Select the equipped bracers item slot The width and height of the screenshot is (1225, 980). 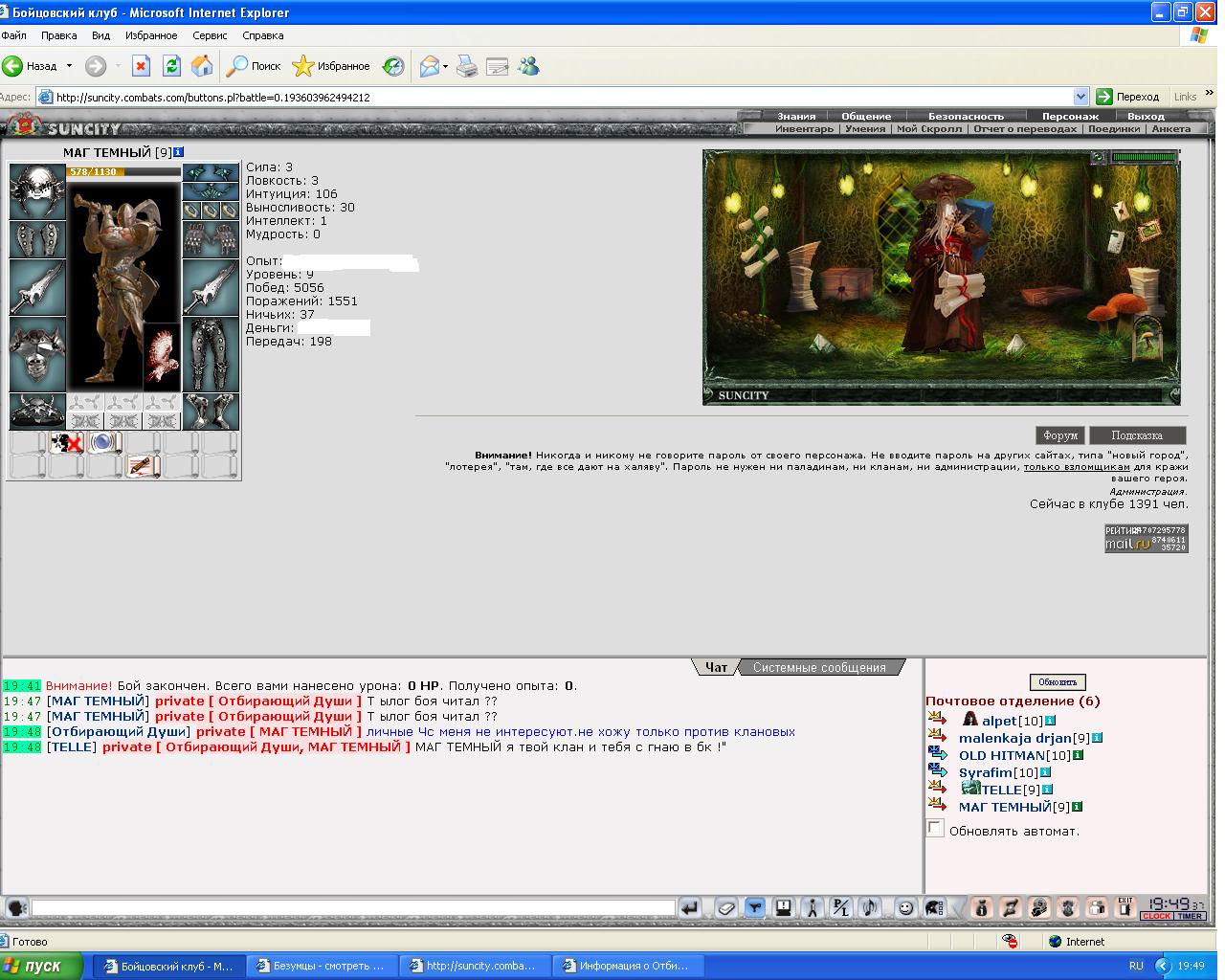pos(37,239)
